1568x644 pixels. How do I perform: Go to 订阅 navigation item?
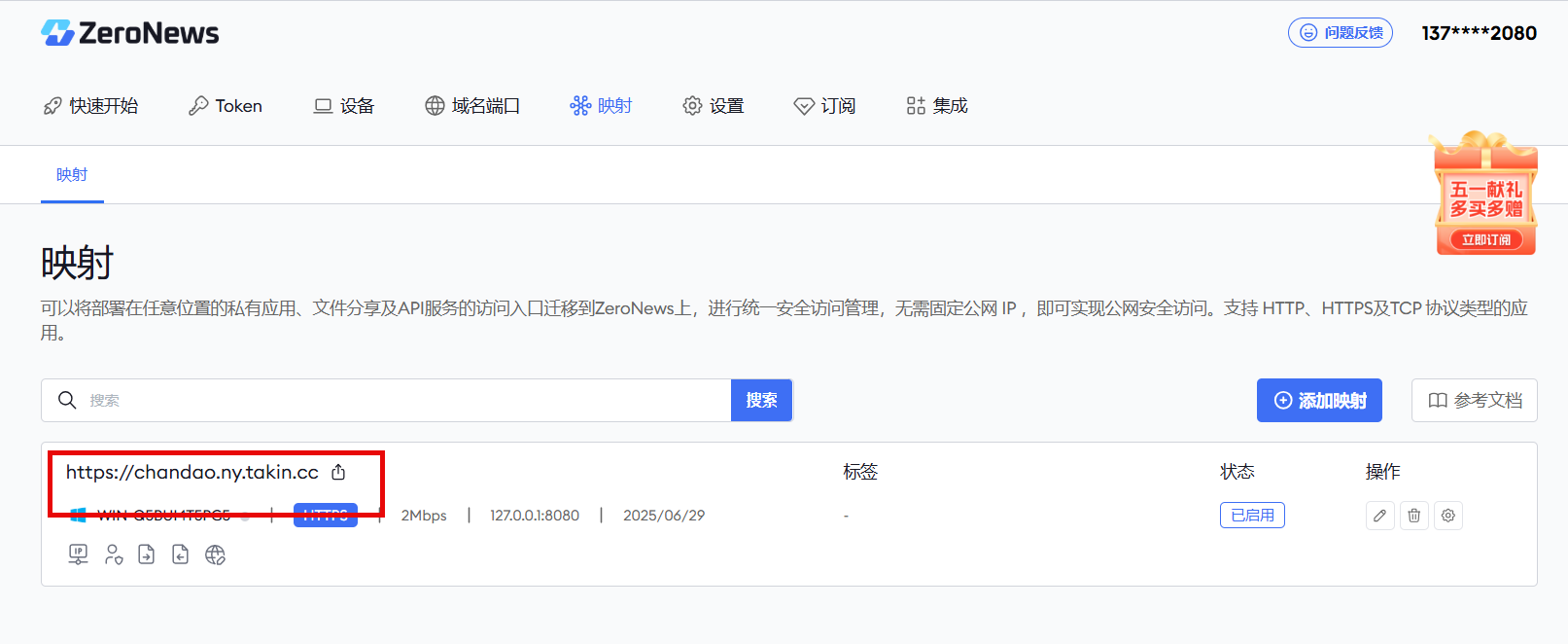coord(824,105)
